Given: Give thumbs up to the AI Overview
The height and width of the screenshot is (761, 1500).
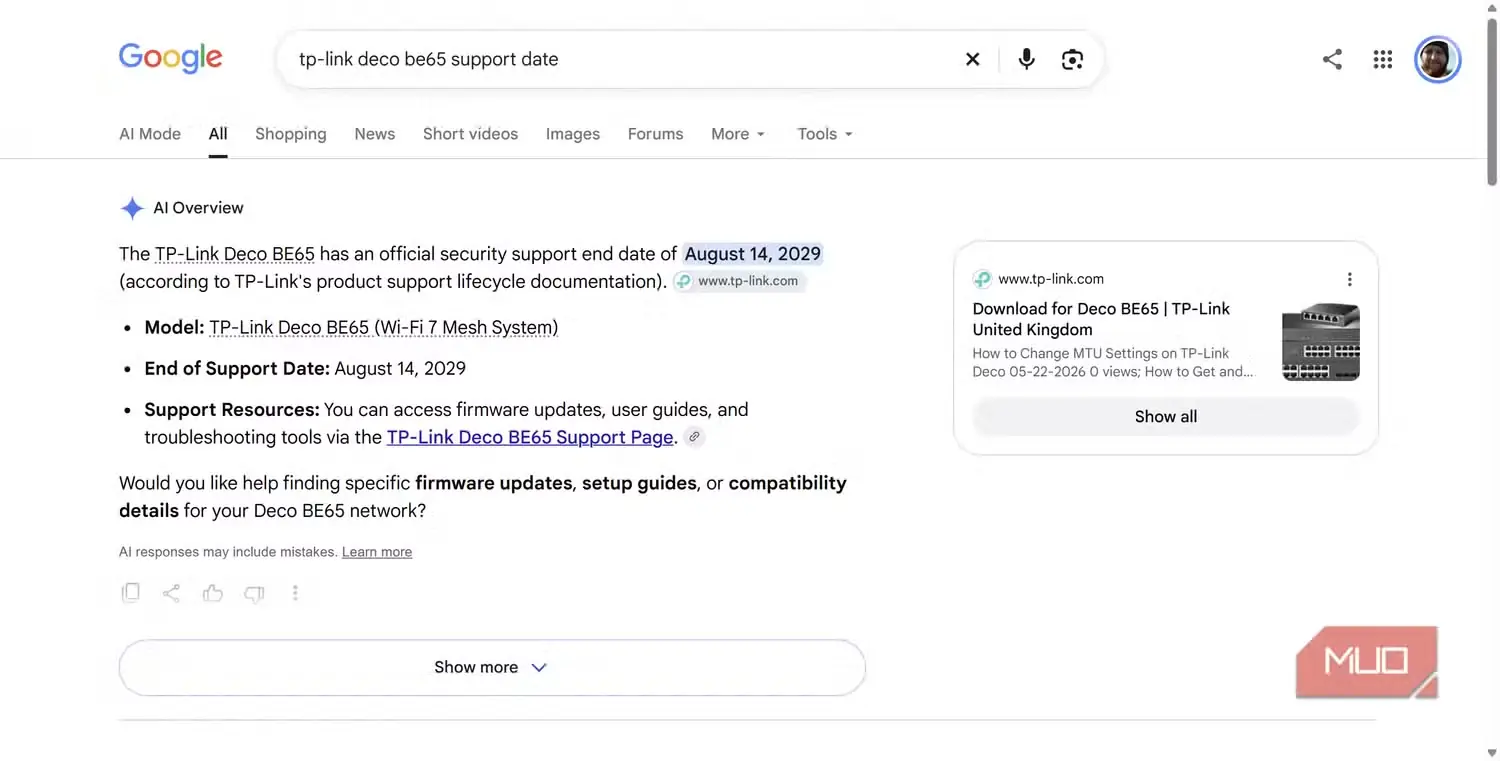Looking at the screenshot, I should click(212, 593).
